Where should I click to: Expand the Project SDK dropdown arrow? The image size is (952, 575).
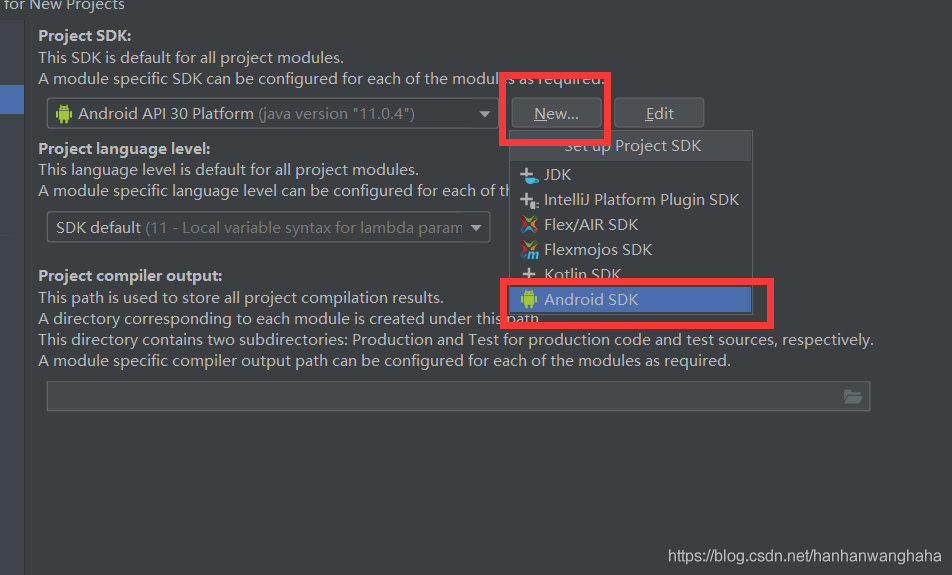pos(483,114)
